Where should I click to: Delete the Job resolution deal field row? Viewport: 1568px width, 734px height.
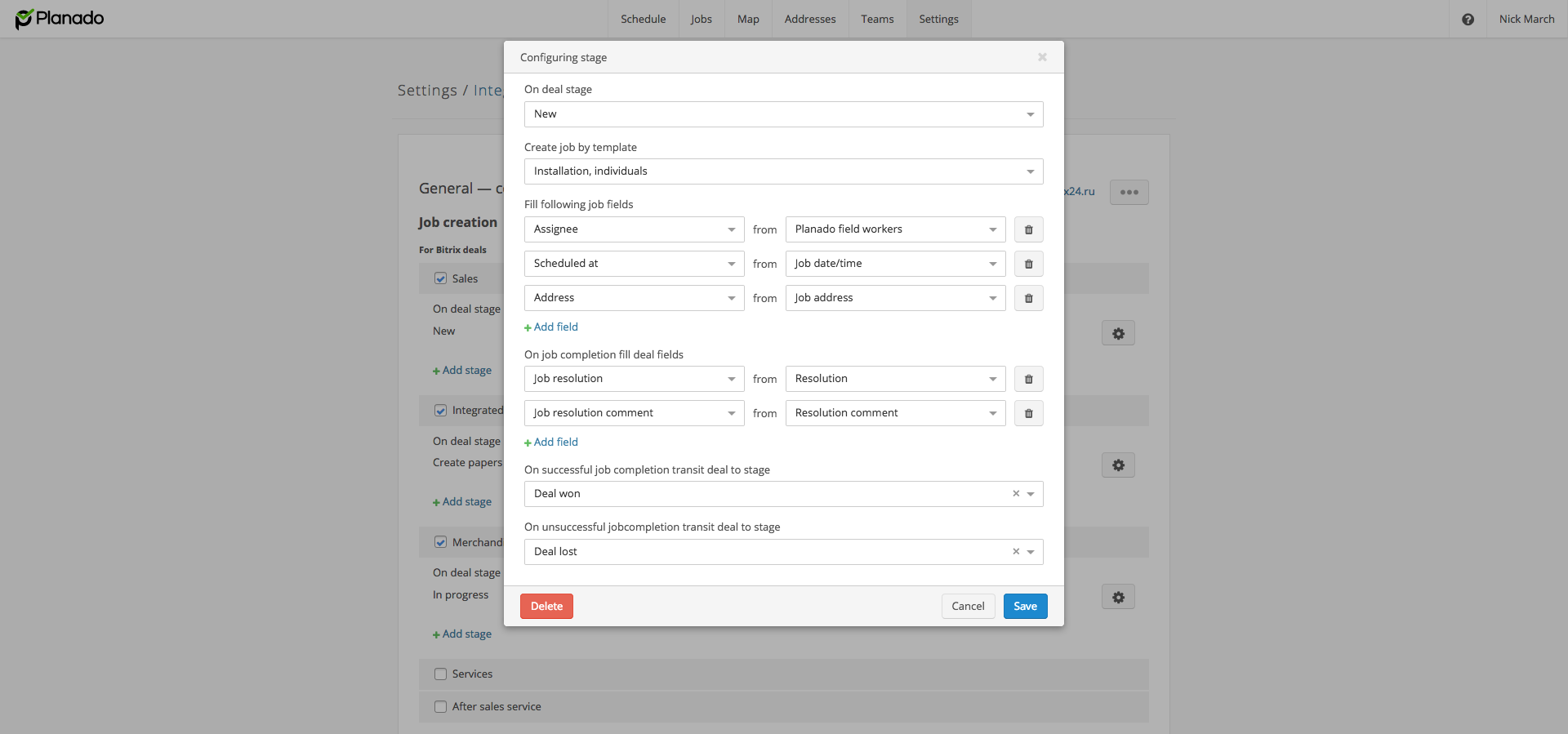pyautogui.click(x=1028, y=379)
